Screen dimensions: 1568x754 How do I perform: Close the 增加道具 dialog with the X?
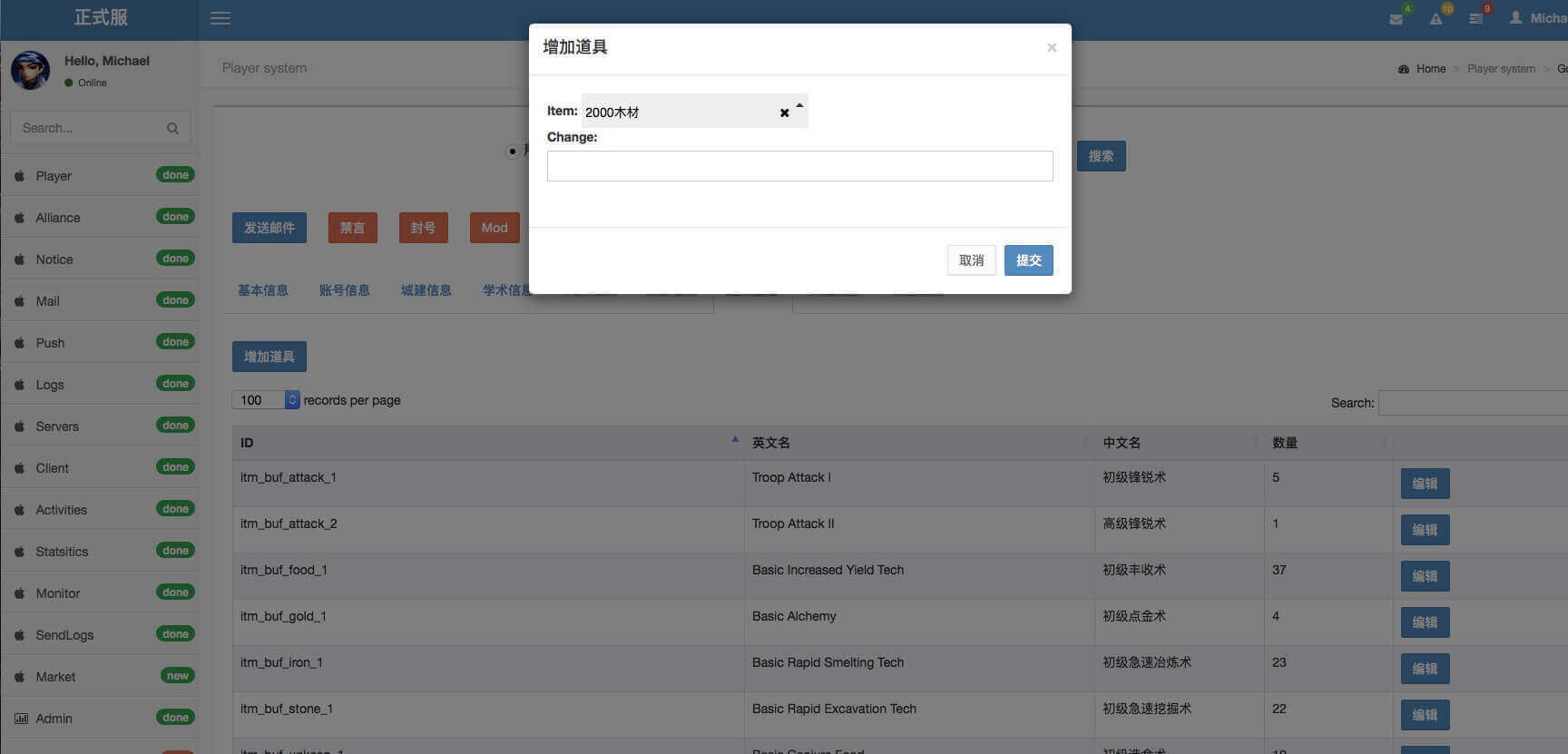coord(1052,47)
